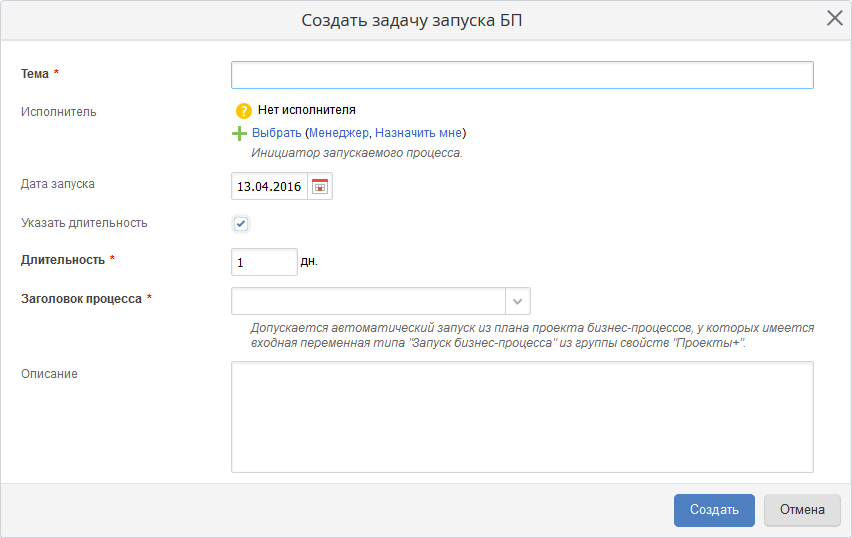Click the "Длительность" days input field
Screen dimensions: 852x538
click(x=263, y=262)
